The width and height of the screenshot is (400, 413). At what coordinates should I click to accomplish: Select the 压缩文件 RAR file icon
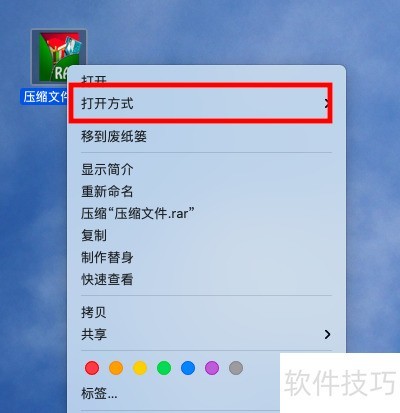[x=59, y=57]
